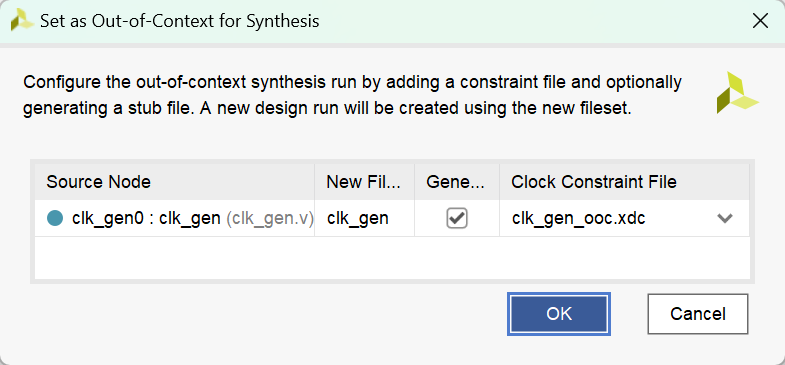Click the Set as Out-of-Context for Synthesis title
Image resolution: width=785 pixels, height=365 pixels.
click(x=180, y=21)
